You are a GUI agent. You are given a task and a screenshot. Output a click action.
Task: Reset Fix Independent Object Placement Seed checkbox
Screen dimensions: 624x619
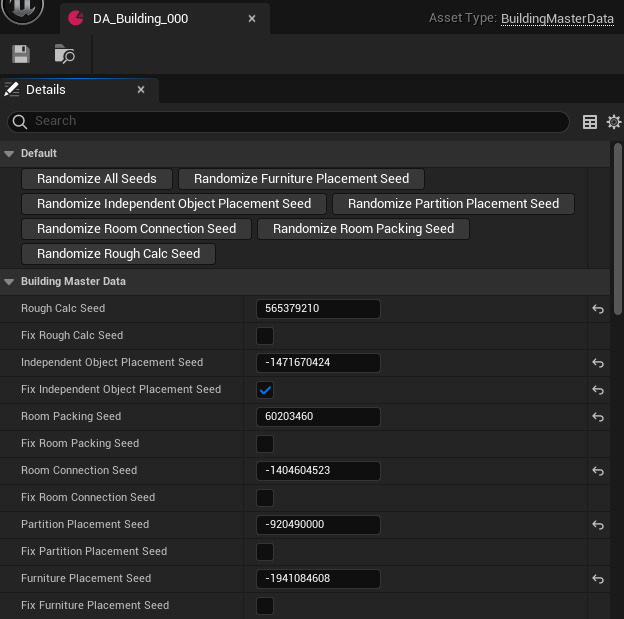click(598, 390)
